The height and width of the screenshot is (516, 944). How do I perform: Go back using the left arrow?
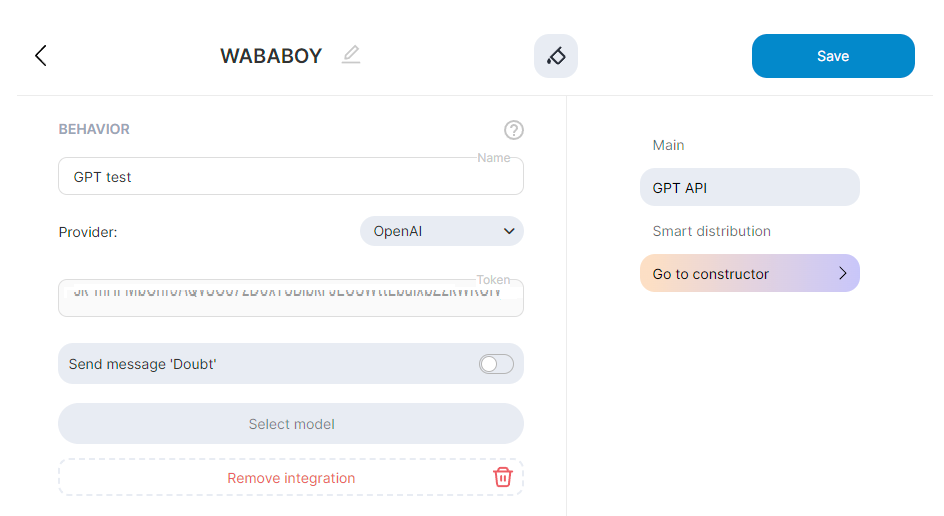point(41,56)
